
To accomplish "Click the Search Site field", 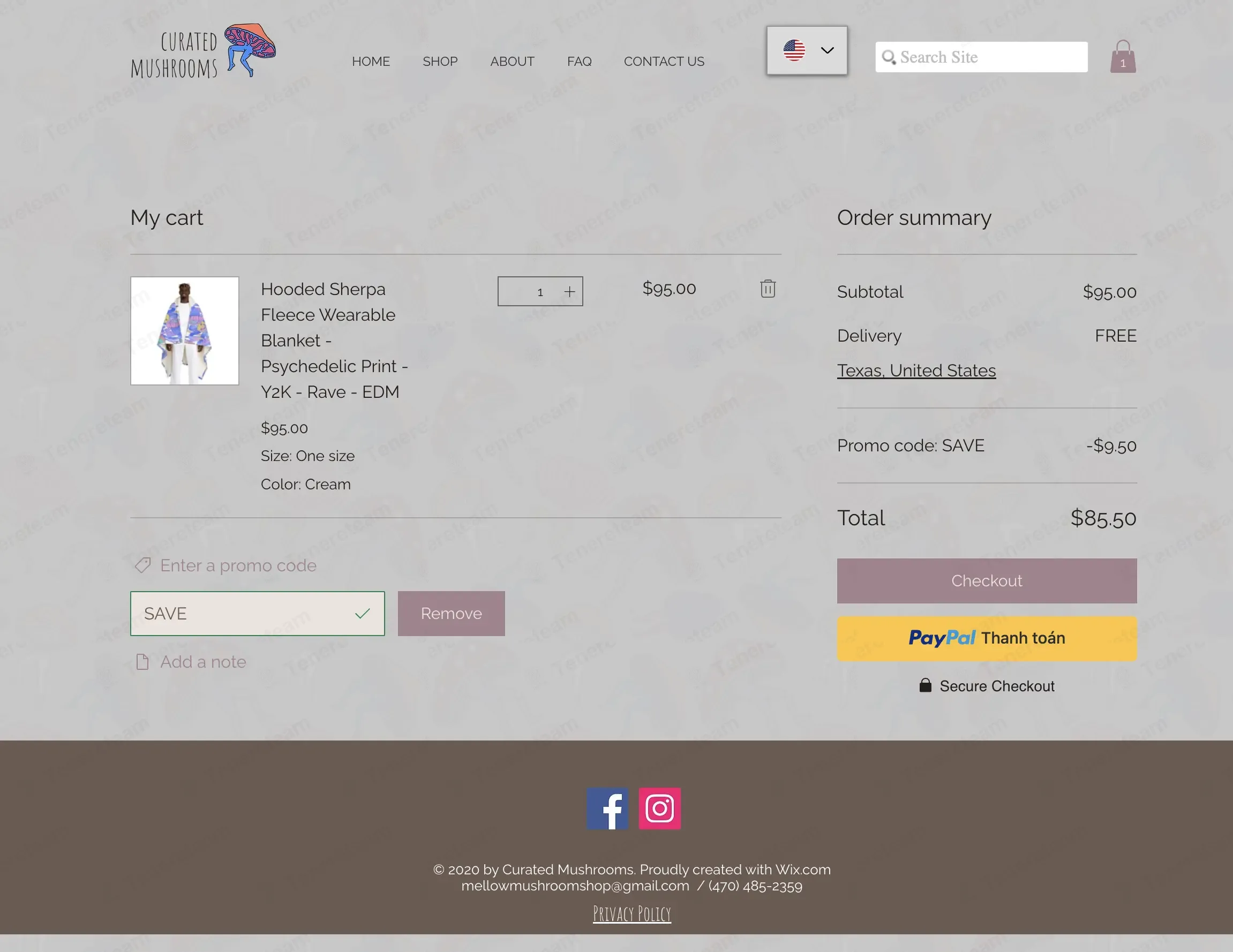I will [x=981, y=57].
